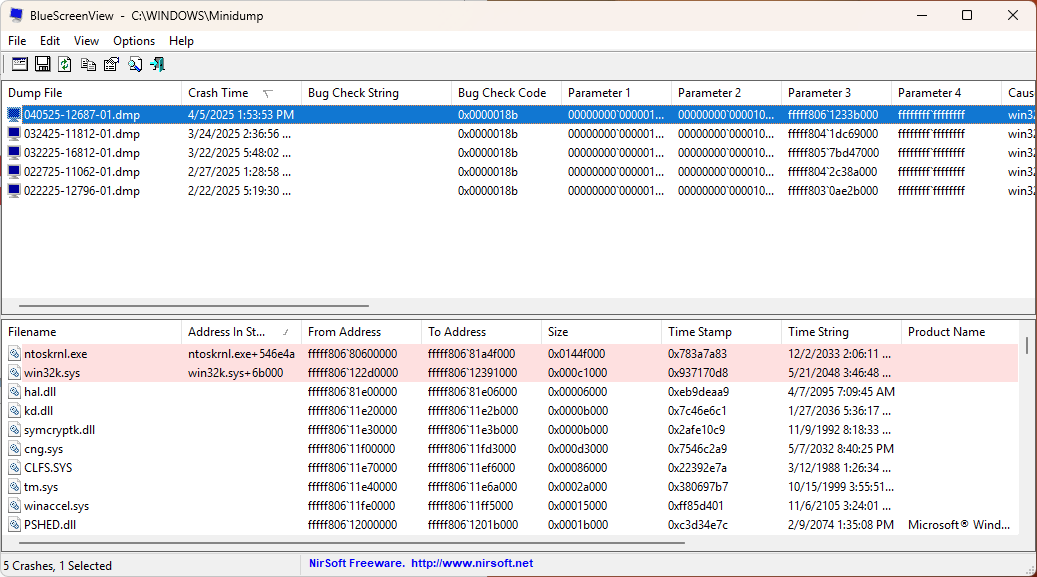Screen dimensions: 1037x577
Task: Sort by Product Name column header
Action: point(960,332)
